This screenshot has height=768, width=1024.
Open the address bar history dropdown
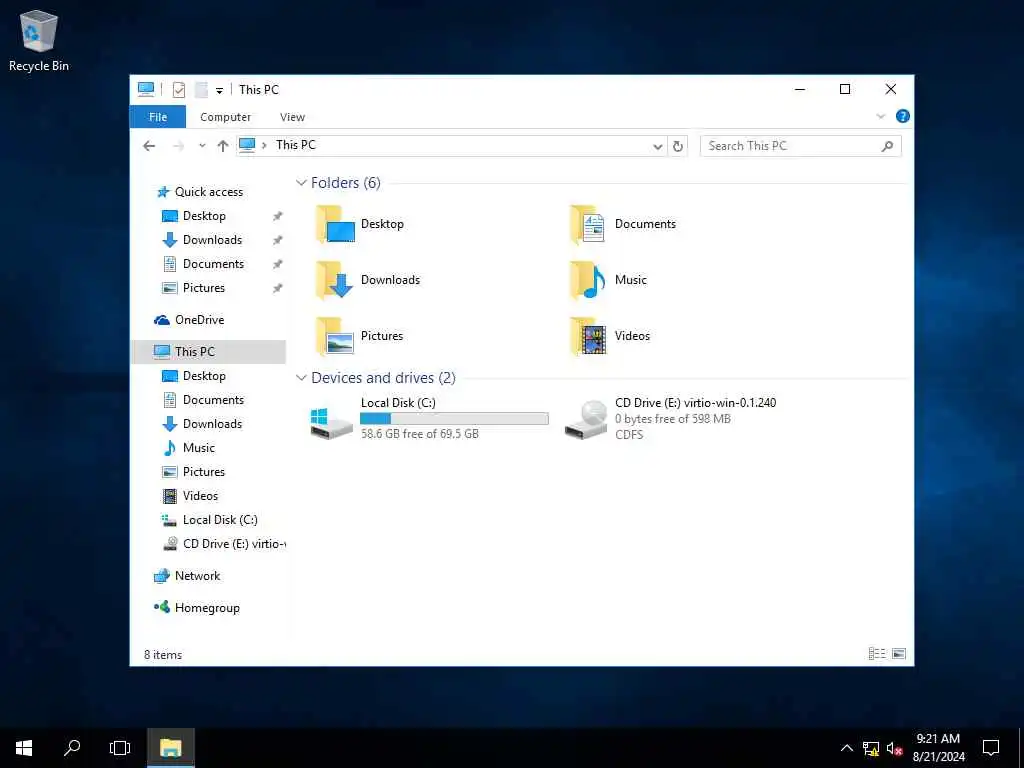(x=658, y=146)
